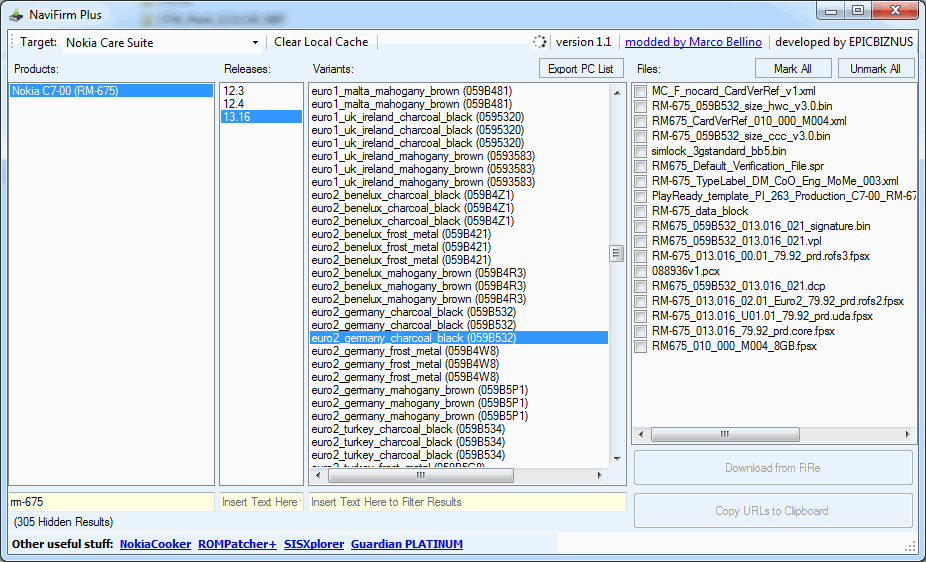Click Variants horizontal scroll right arrow
The image size is (926, 562).
(599, 475)
